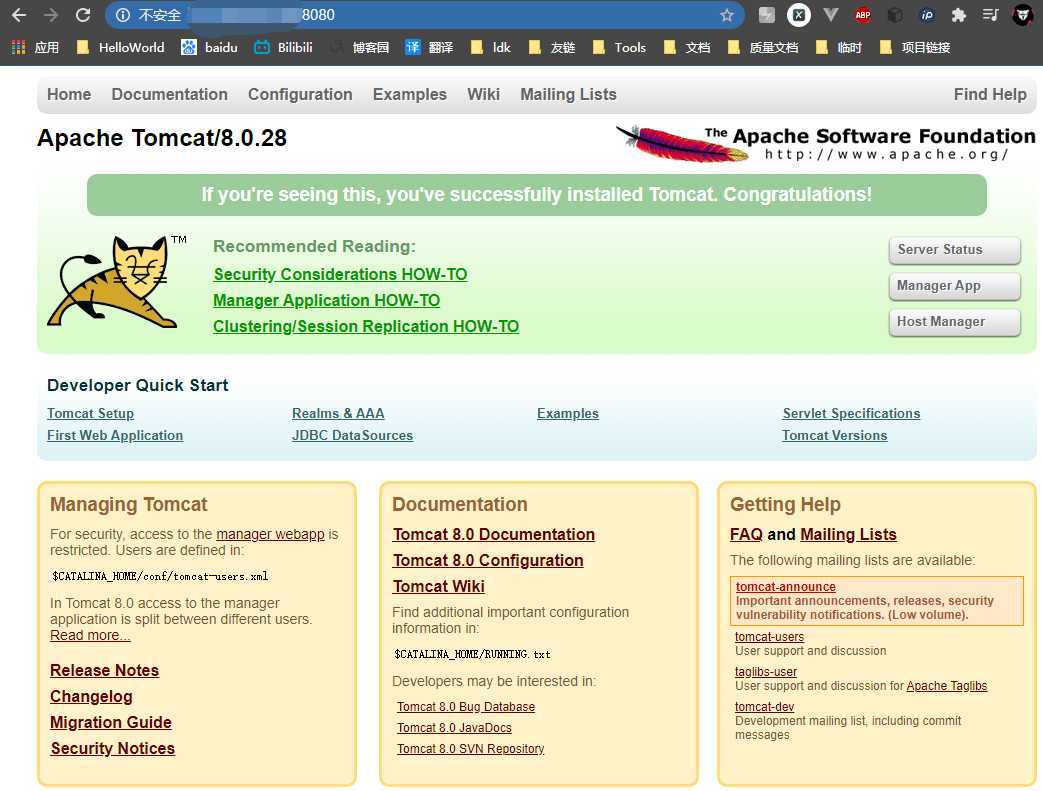Open the Realms & AAA link
Screen dimensions: 1043x791
pos(338,413)
